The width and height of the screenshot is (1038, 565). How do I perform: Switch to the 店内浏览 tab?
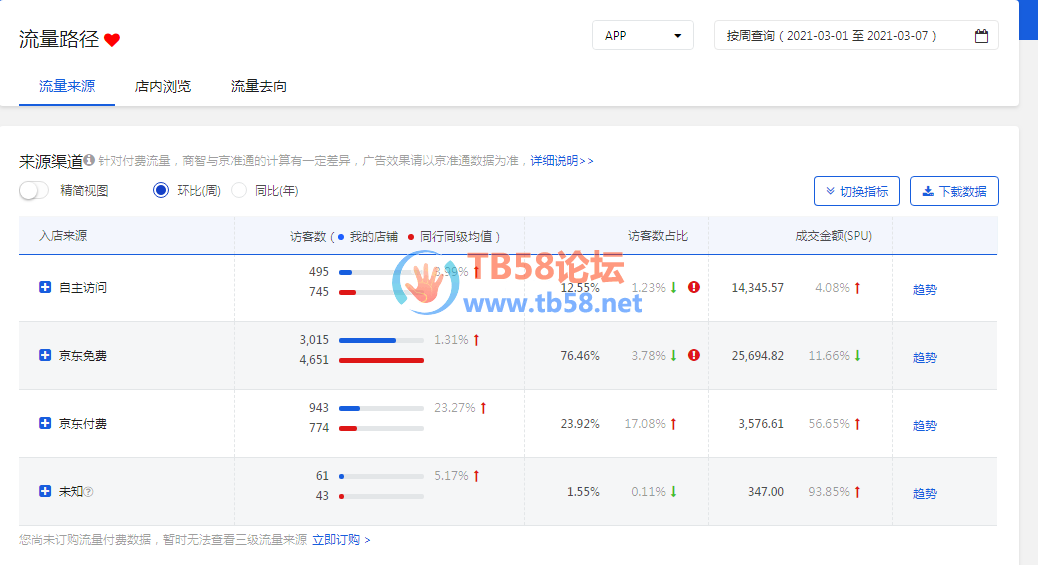pyautogui.click(x=163, y=86)
